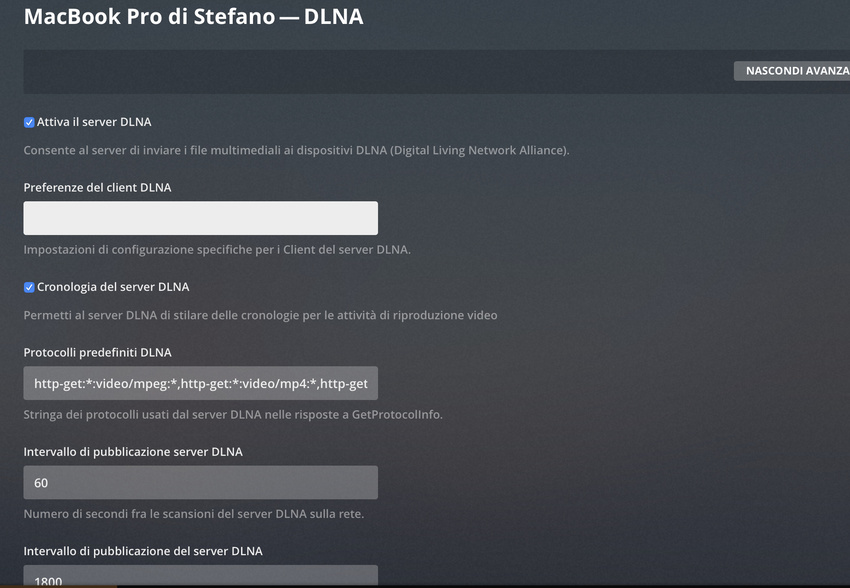Click the 'MacBook Pro di Stefano — DLNA' heading
Image resolution: width=850 pixels, height=588 pixels.
(193, 17)
